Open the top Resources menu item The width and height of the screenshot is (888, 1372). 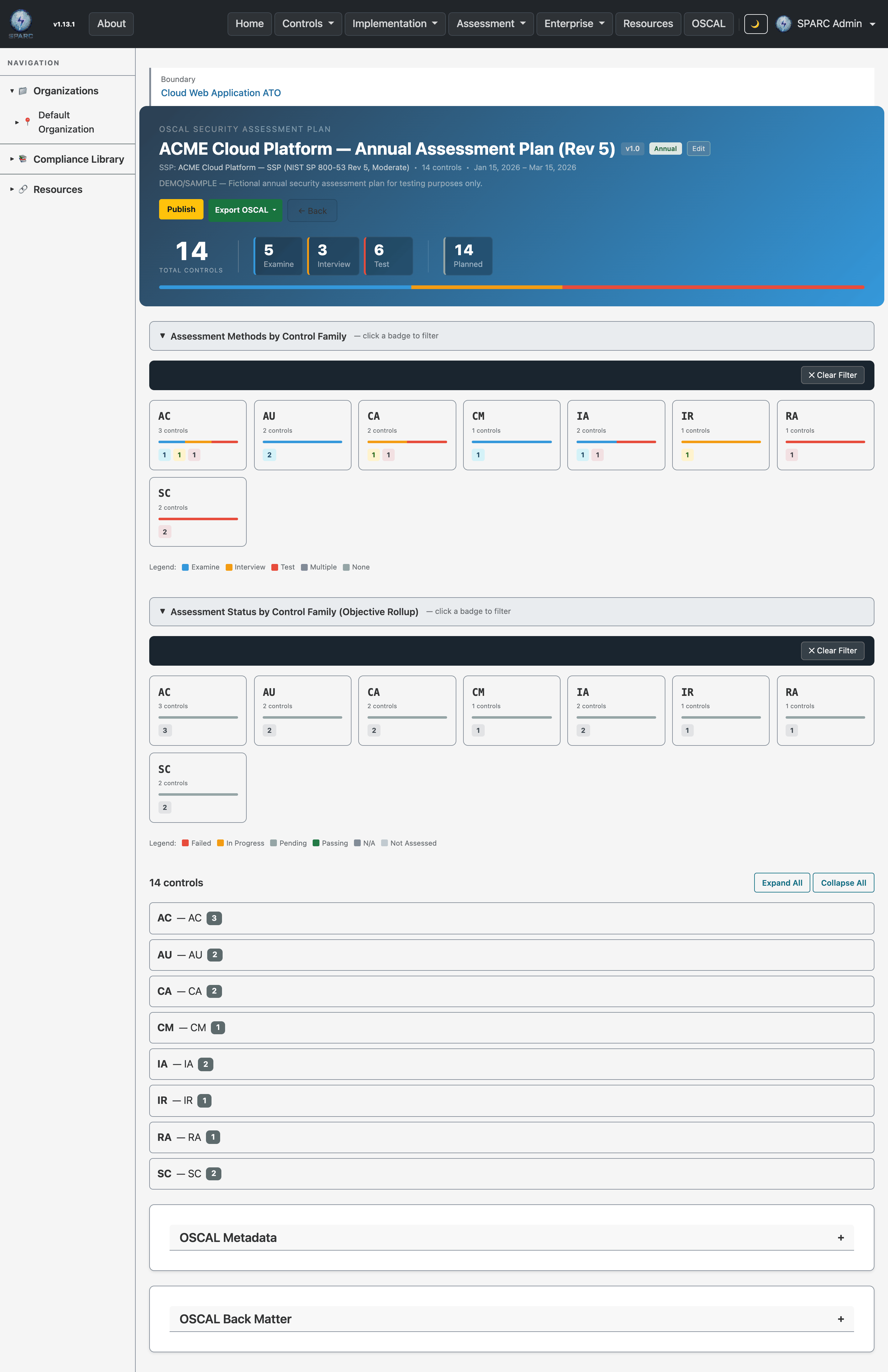click(648, 24)
